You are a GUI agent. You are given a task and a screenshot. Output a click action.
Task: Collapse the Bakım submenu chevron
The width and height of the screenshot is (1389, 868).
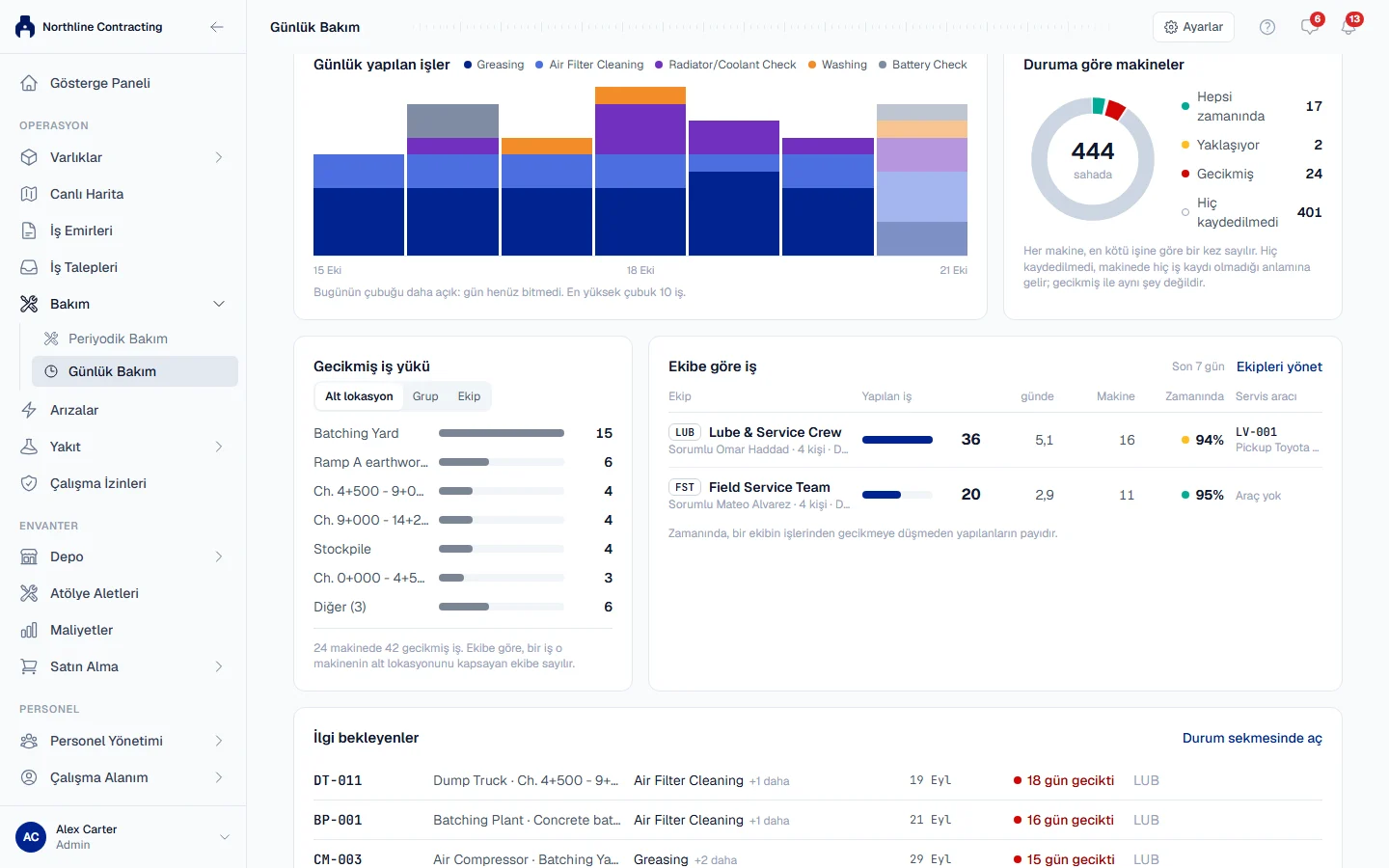[x=219, y=304]
